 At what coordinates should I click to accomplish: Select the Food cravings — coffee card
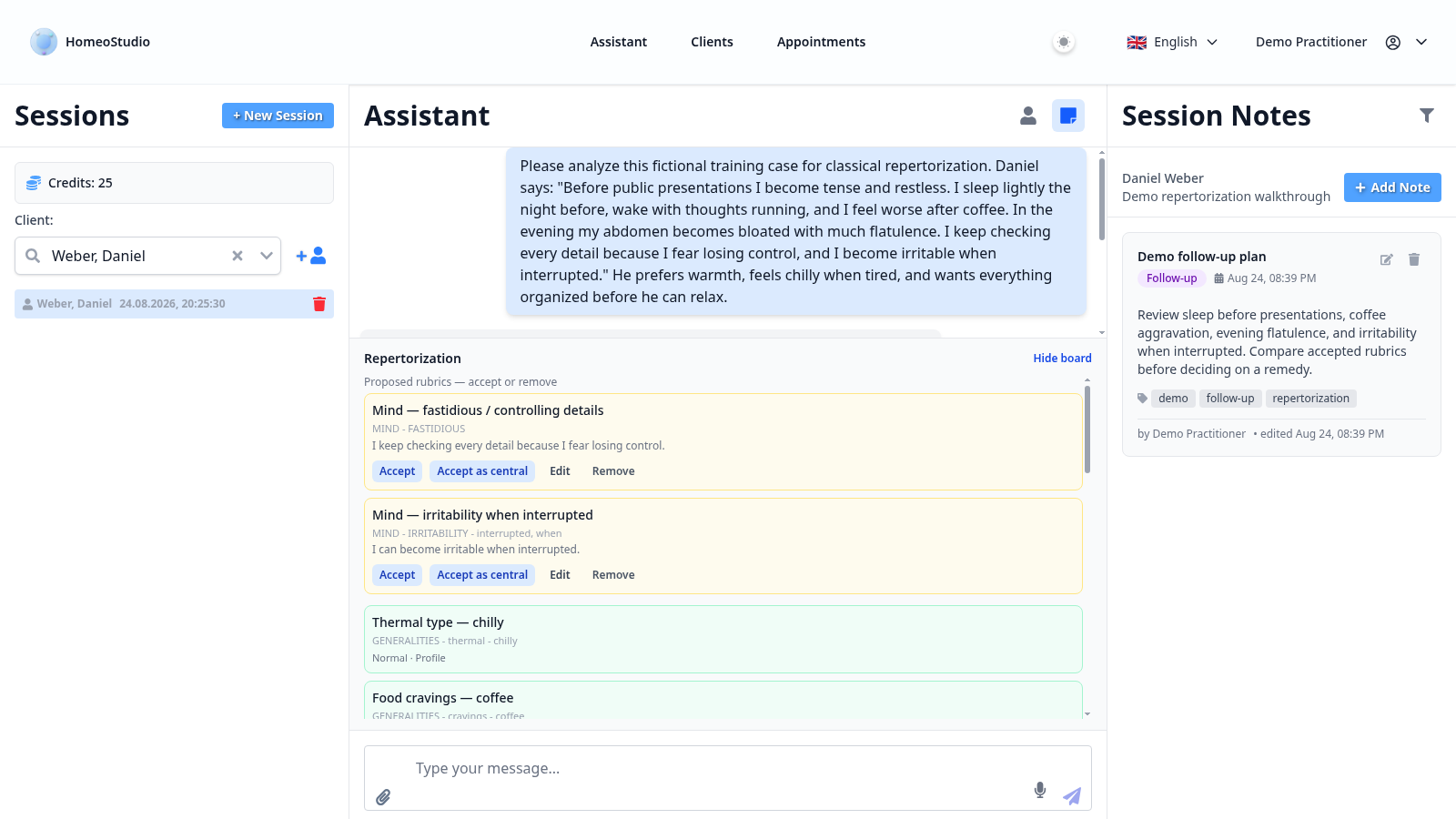(723, 701)
